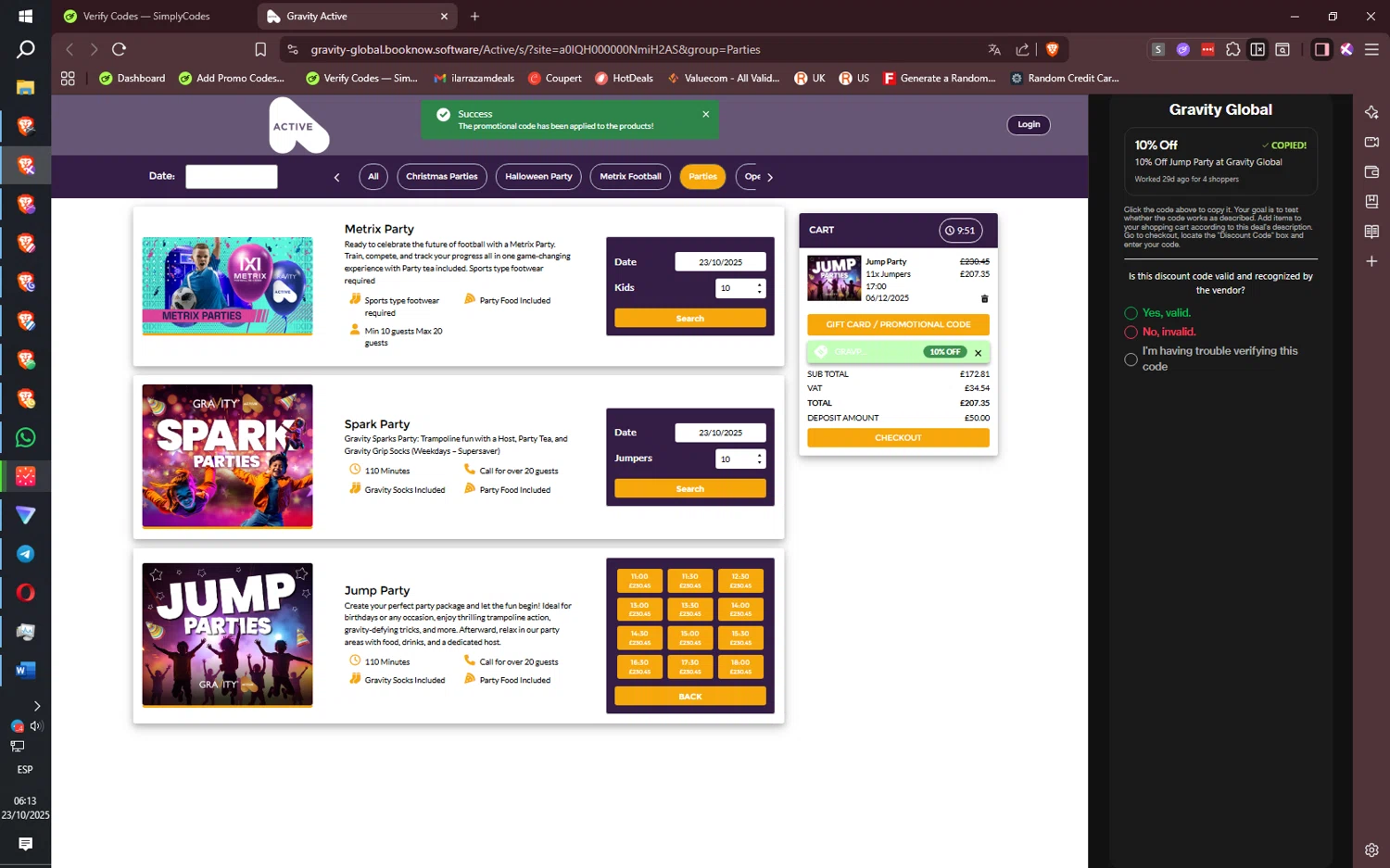Search Spark Party availability
Screen dimensions: 1390x868
click(690, 488)
